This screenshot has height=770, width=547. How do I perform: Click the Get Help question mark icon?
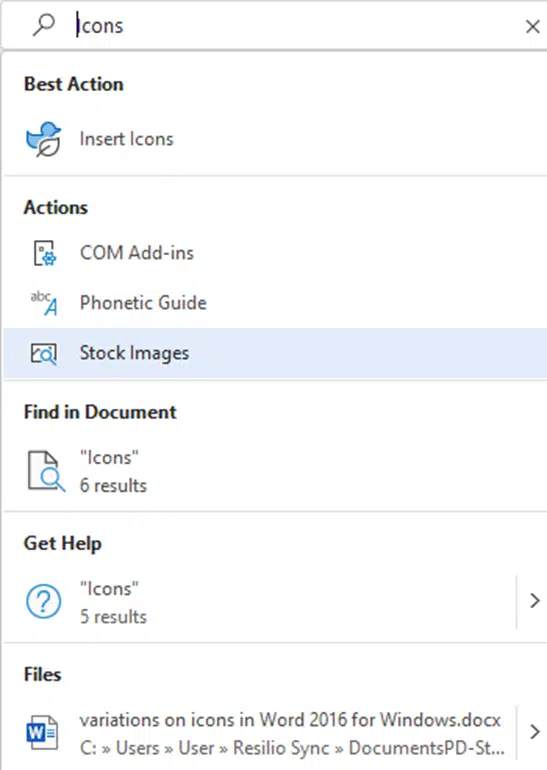tap(44, 602)
